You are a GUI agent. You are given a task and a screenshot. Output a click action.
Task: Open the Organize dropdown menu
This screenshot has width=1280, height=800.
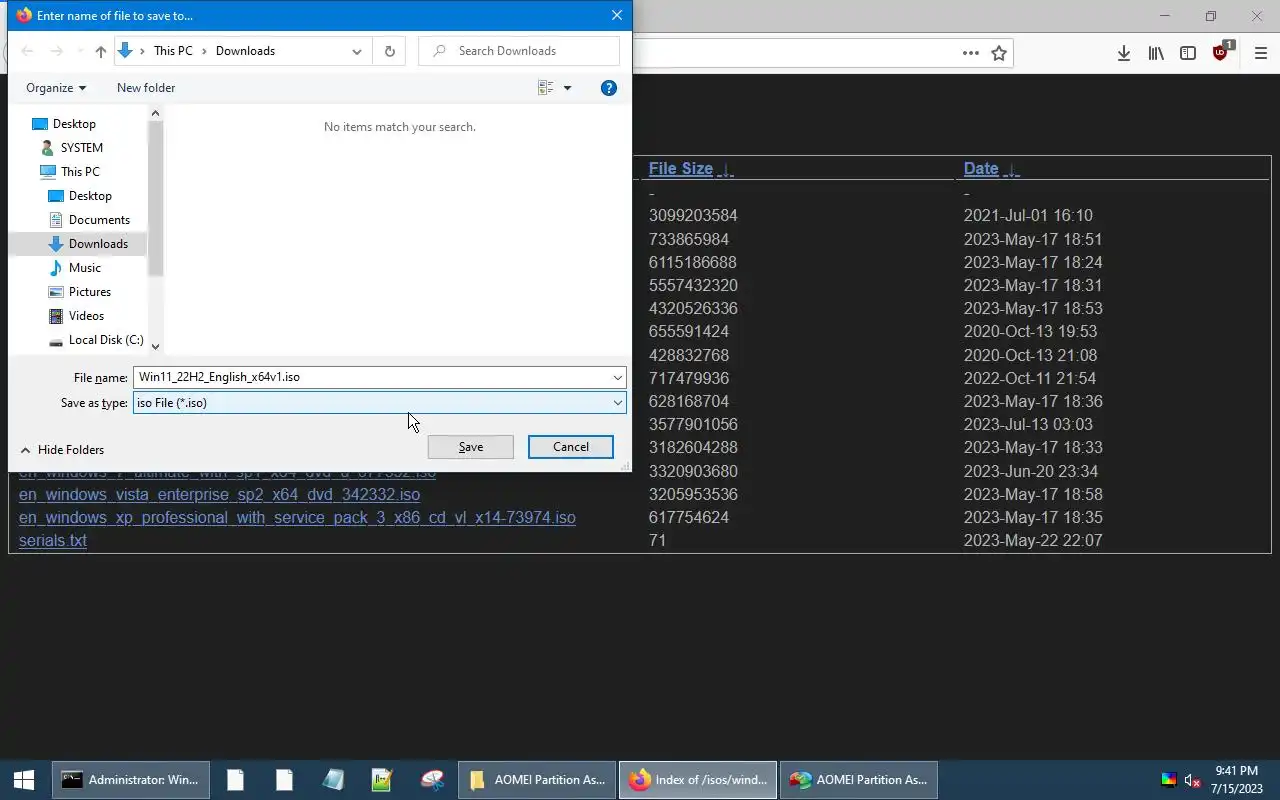tap(56, 88)
